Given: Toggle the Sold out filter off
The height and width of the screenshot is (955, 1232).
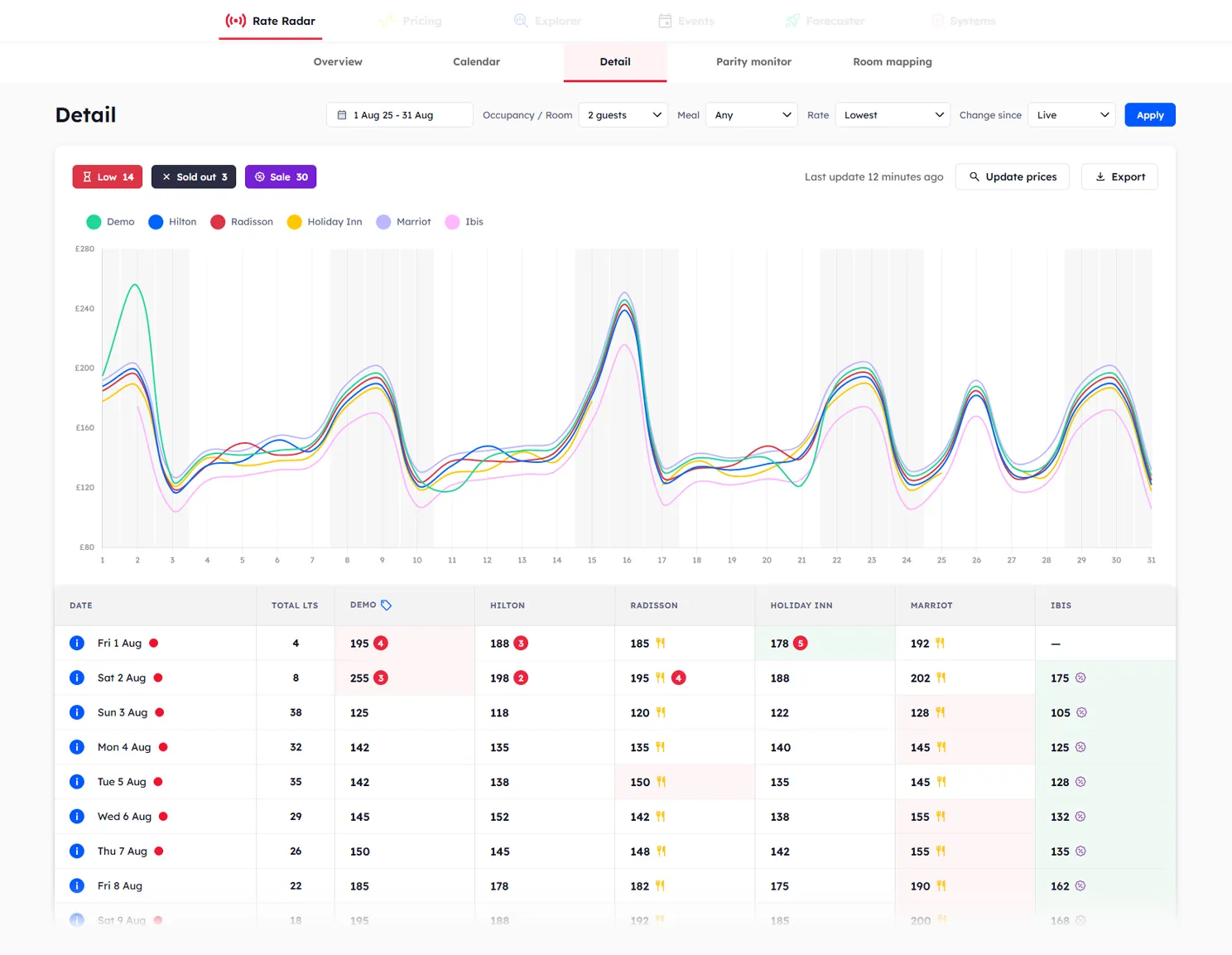Looking at the screenshot, I should [x=193, y=176].
